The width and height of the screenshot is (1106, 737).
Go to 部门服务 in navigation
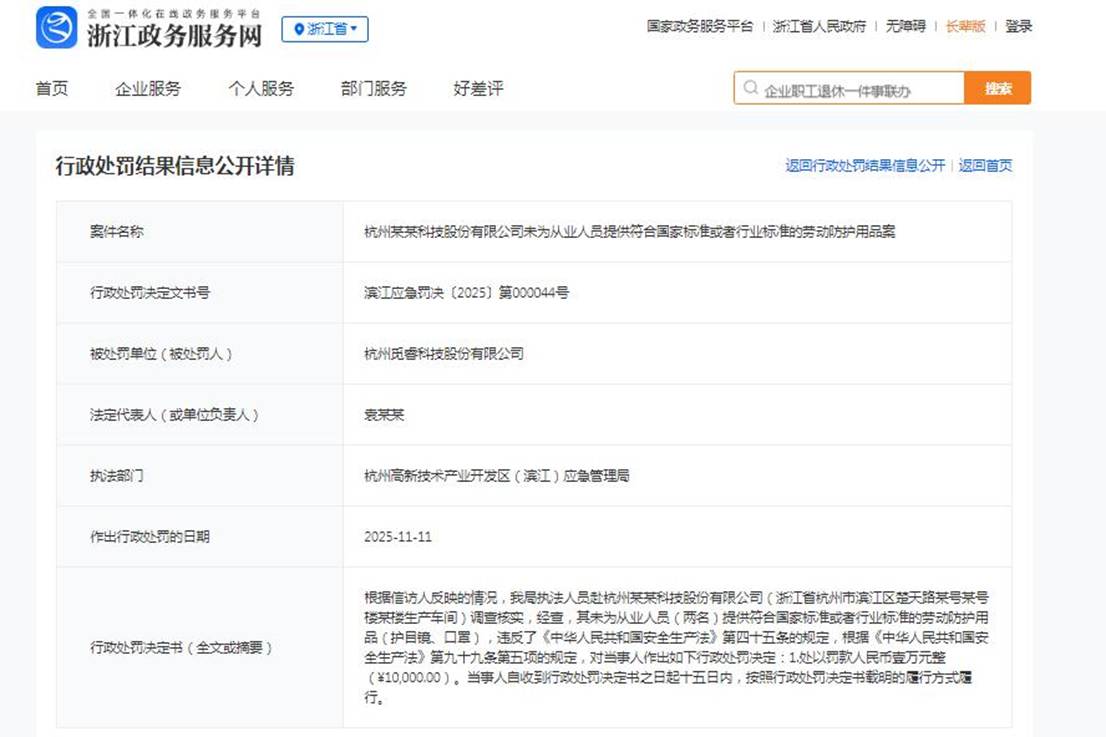pyautogui.click(x=374, y=89)
